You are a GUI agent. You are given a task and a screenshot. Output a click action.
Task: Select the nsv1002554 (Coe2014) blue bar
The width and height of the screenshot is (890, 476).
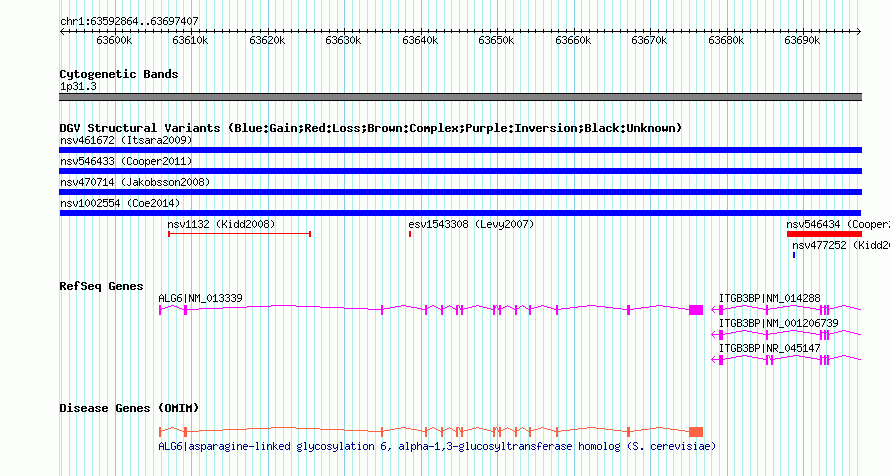460,213
